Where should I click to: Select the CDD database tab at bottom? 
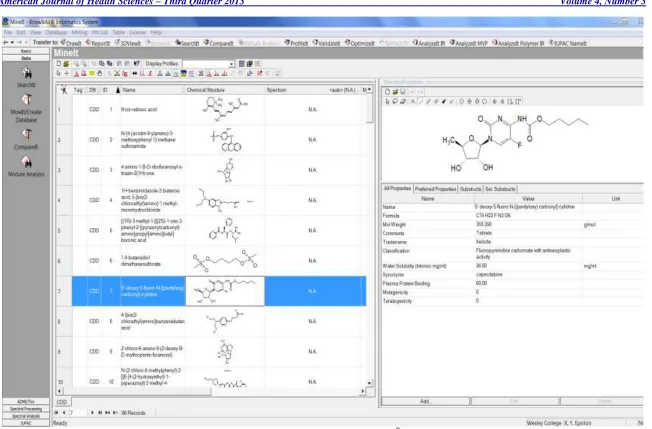tap(62, 402)
